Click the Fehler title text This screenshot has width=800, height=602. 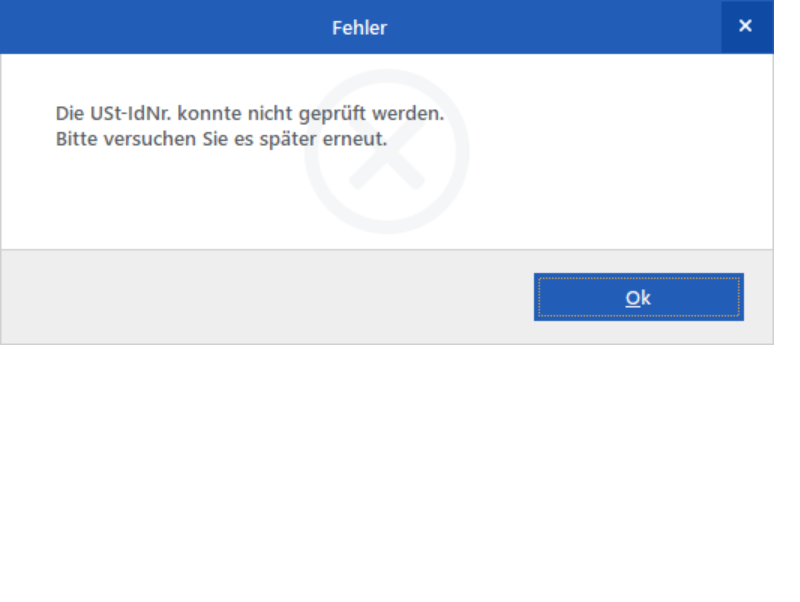tap(360, 28)
